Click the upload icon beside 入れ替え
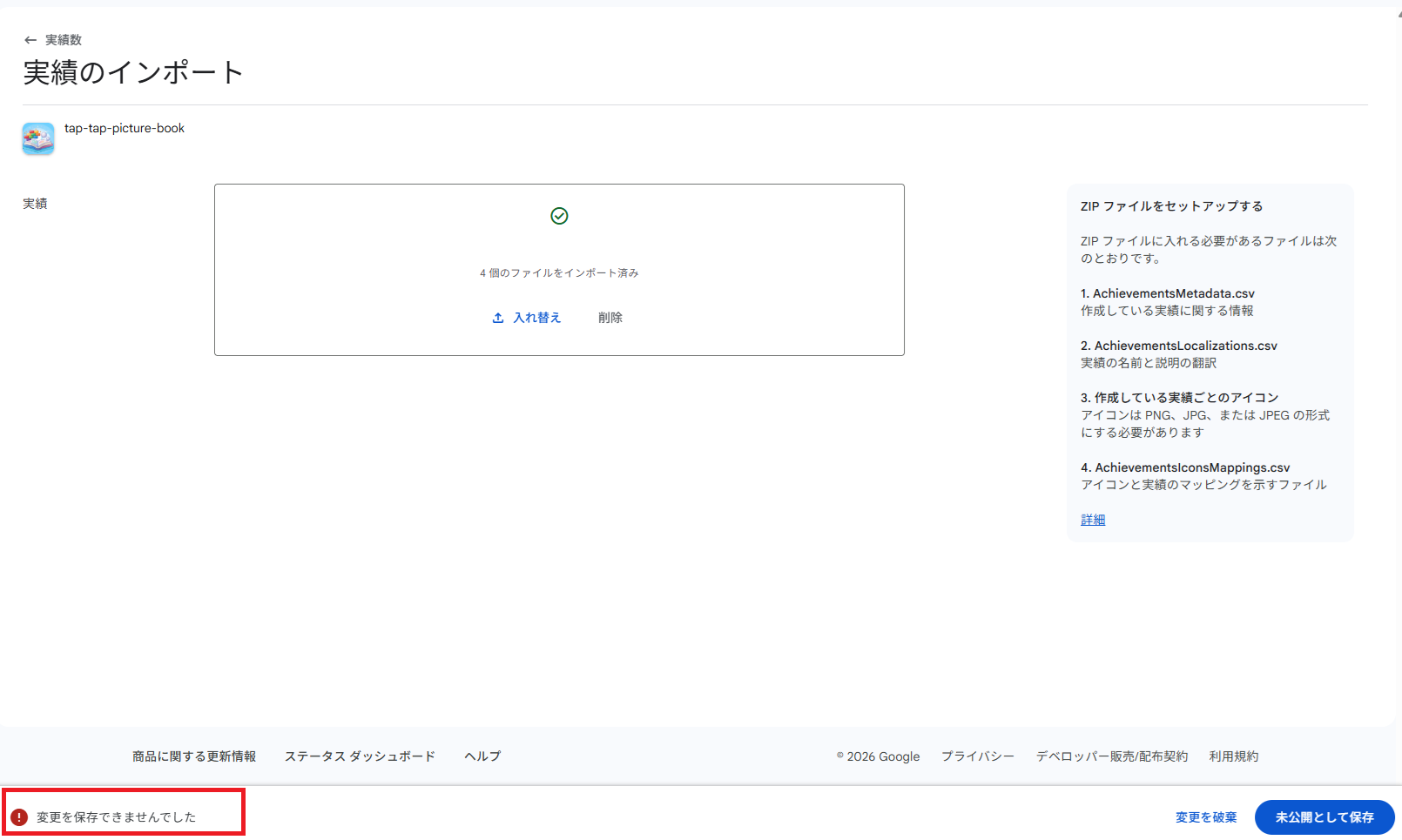 point(498,318)
